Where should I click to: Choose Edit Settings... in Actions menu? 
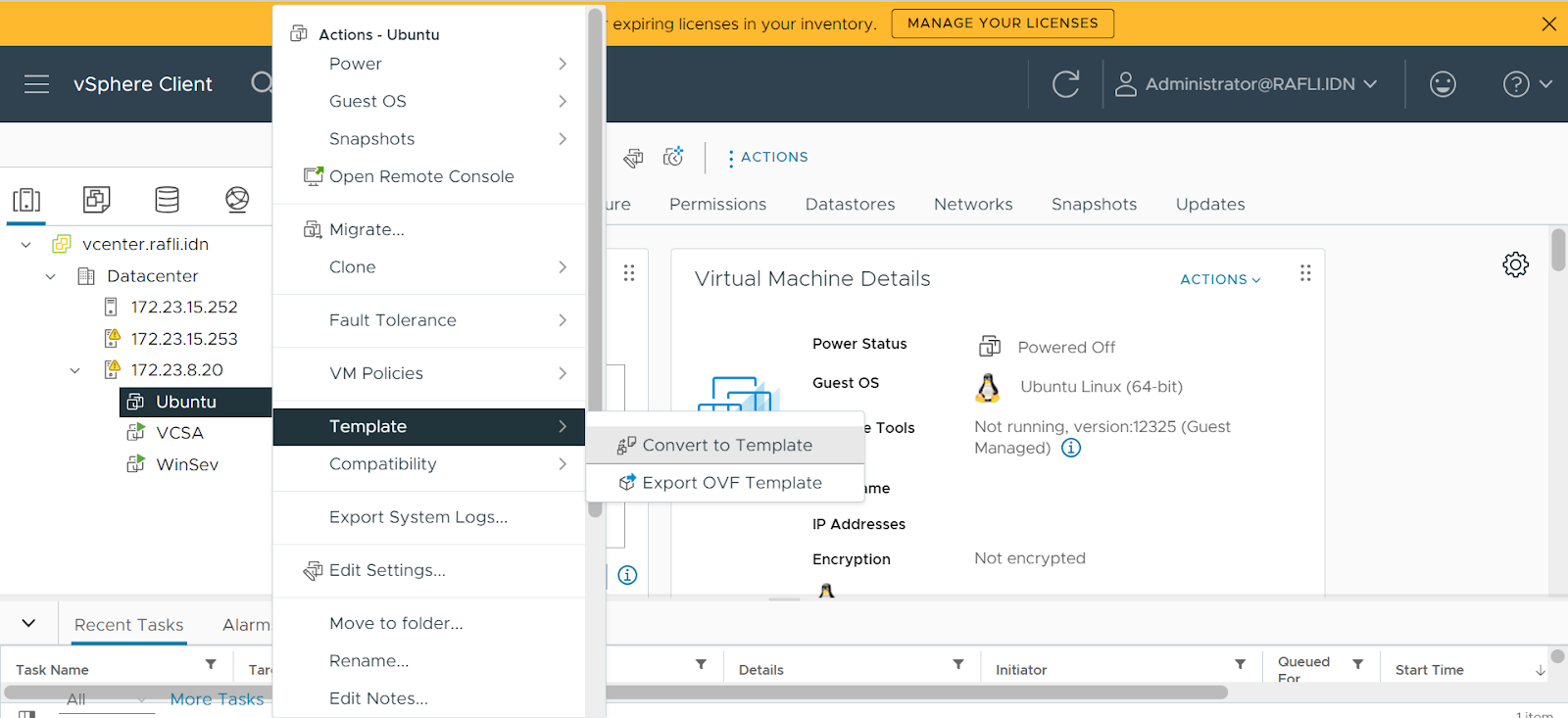click(x=429, y=570)
